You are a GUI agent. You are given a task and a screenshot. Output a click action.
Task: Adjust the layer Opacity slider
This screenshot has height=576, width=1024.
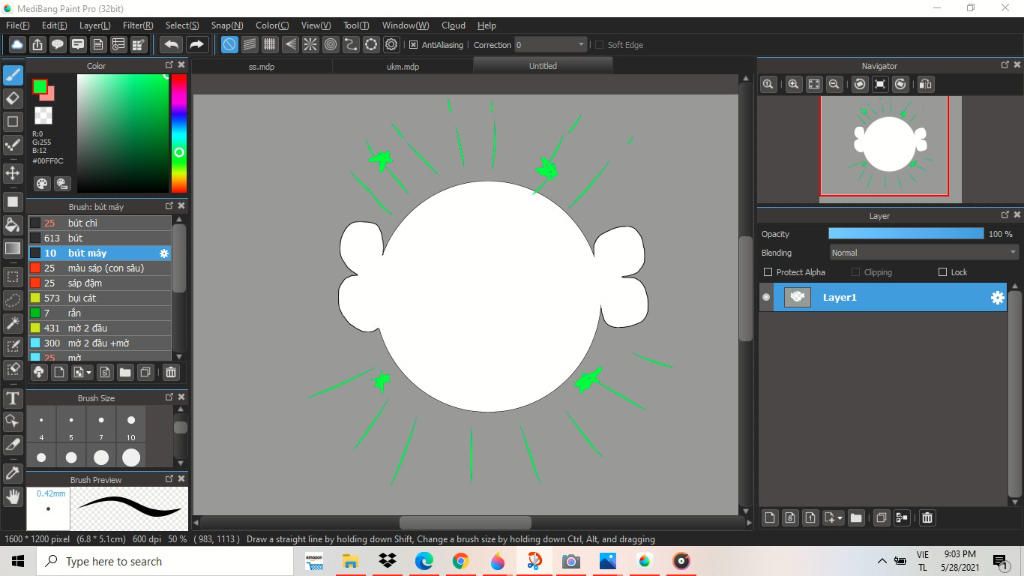(906, 234)
